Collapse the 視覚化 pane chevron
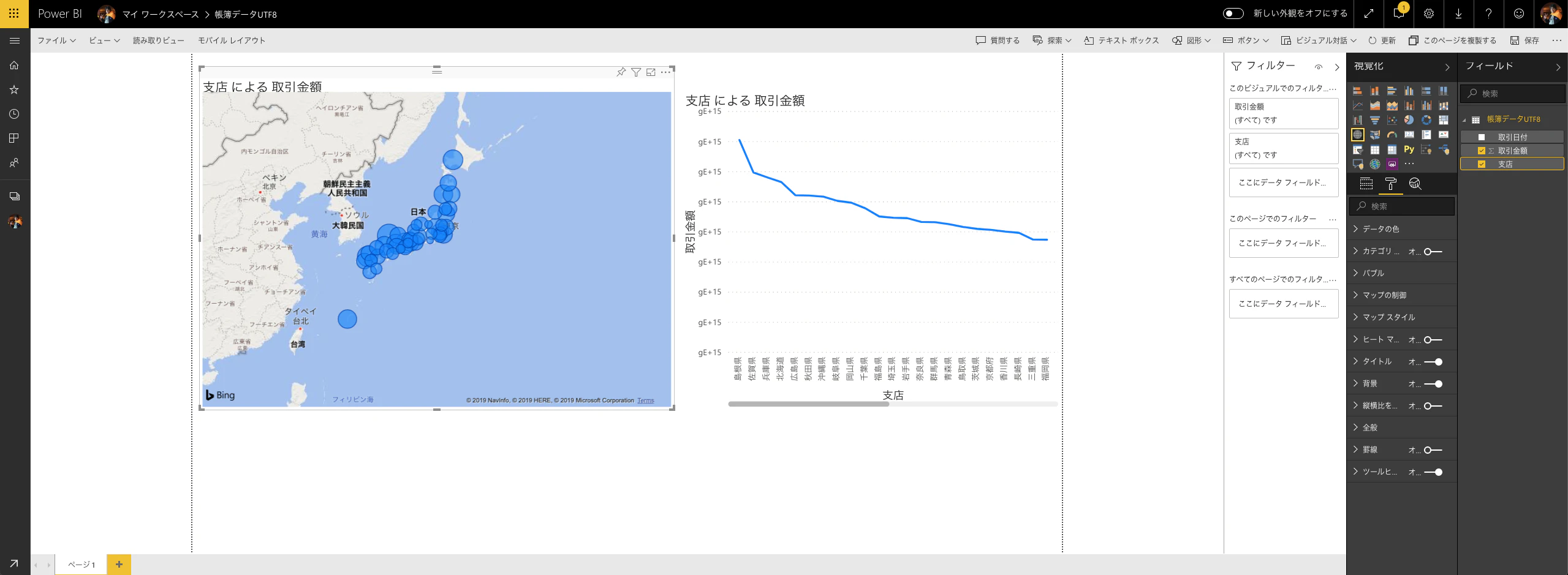The width and height of the screenshot is (1568, 575). tap(1447, 67)
